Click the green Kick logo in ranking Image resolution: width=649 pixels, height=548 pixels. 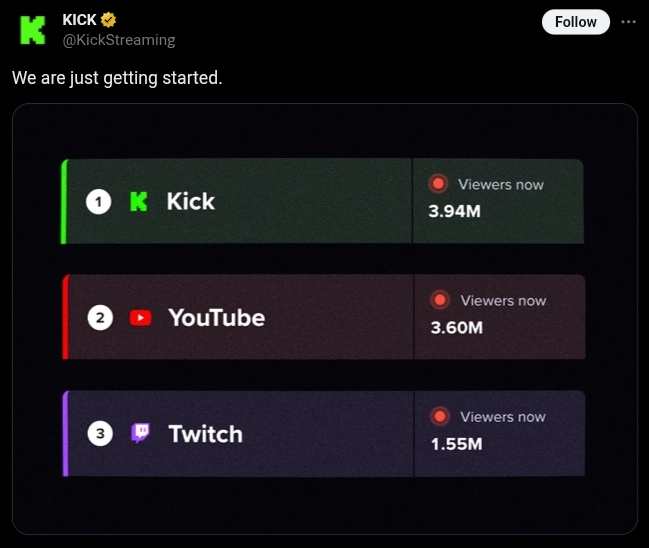pos(139,202)
